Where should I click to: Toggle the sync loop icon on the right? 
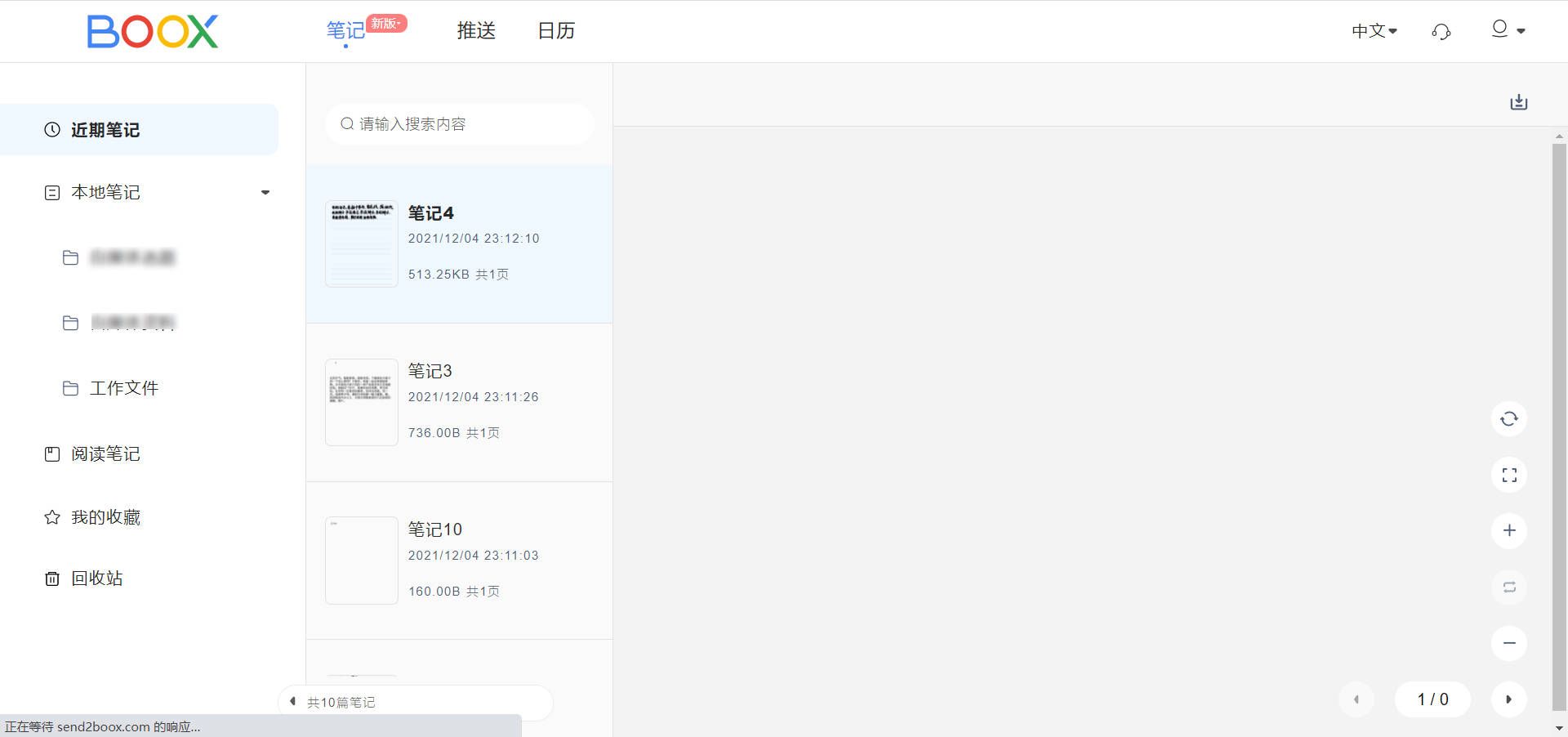click(1509, 587)
